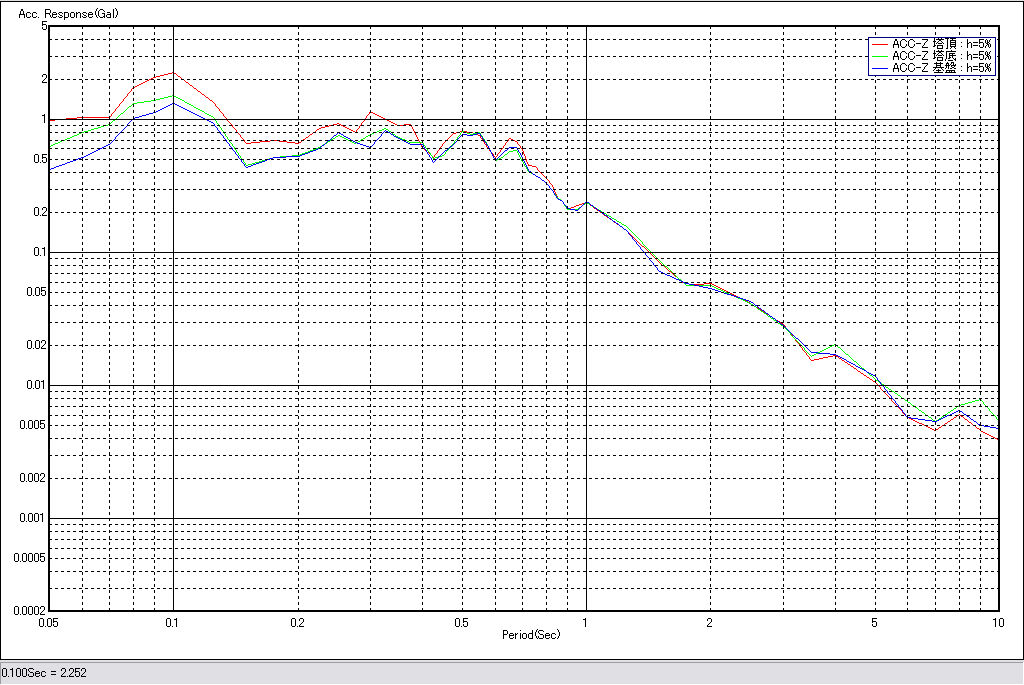Click the status bar reading 0.100Sec = 2.252
The width and height of the screenshot is (1024, 685).
click(x=45, y=673)
